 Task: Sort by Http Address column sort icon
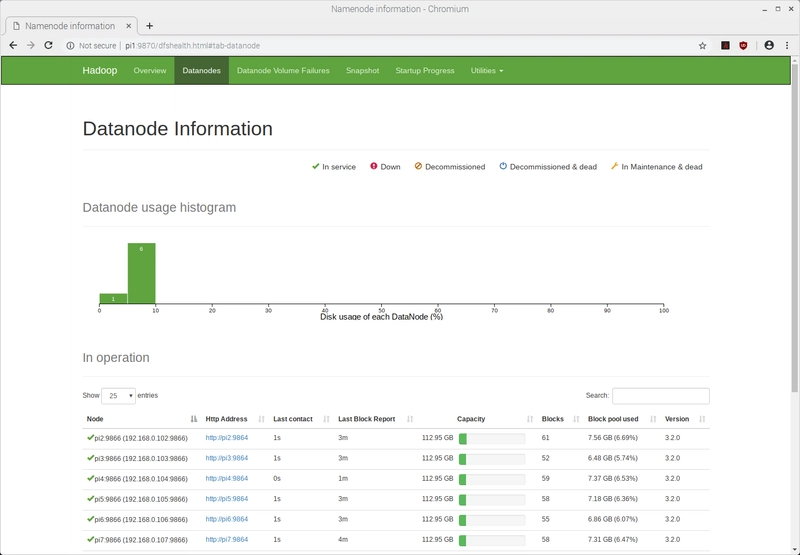[262, 419]
